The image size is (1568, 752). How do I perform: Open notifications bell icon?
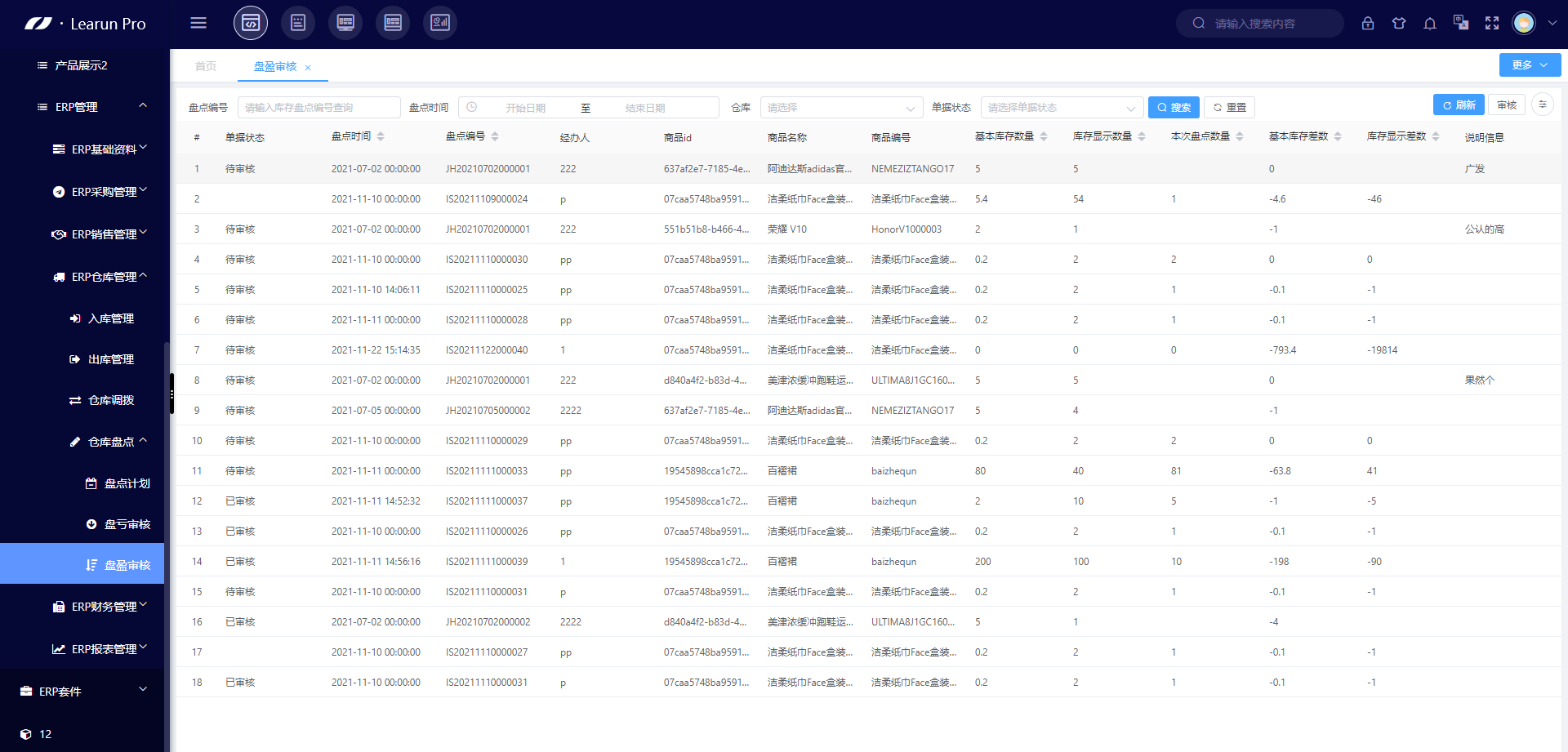(1430, 23)
